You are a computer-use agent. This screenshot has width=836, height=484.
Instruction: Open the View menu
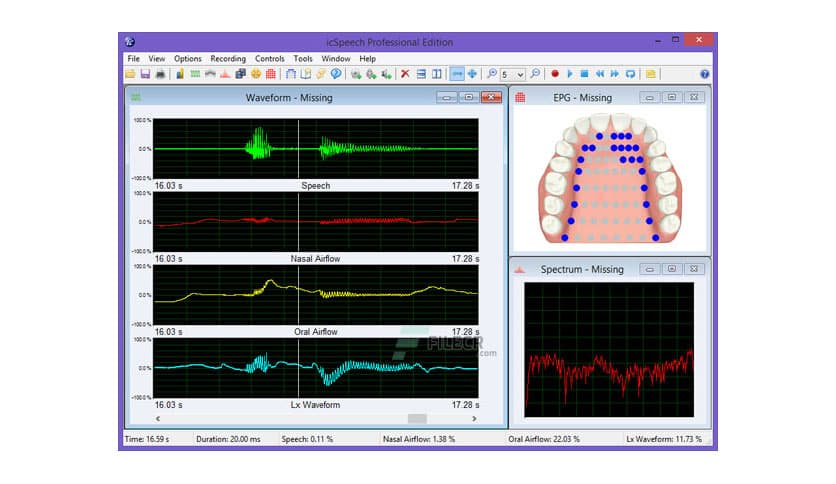(x=157, y=59)
